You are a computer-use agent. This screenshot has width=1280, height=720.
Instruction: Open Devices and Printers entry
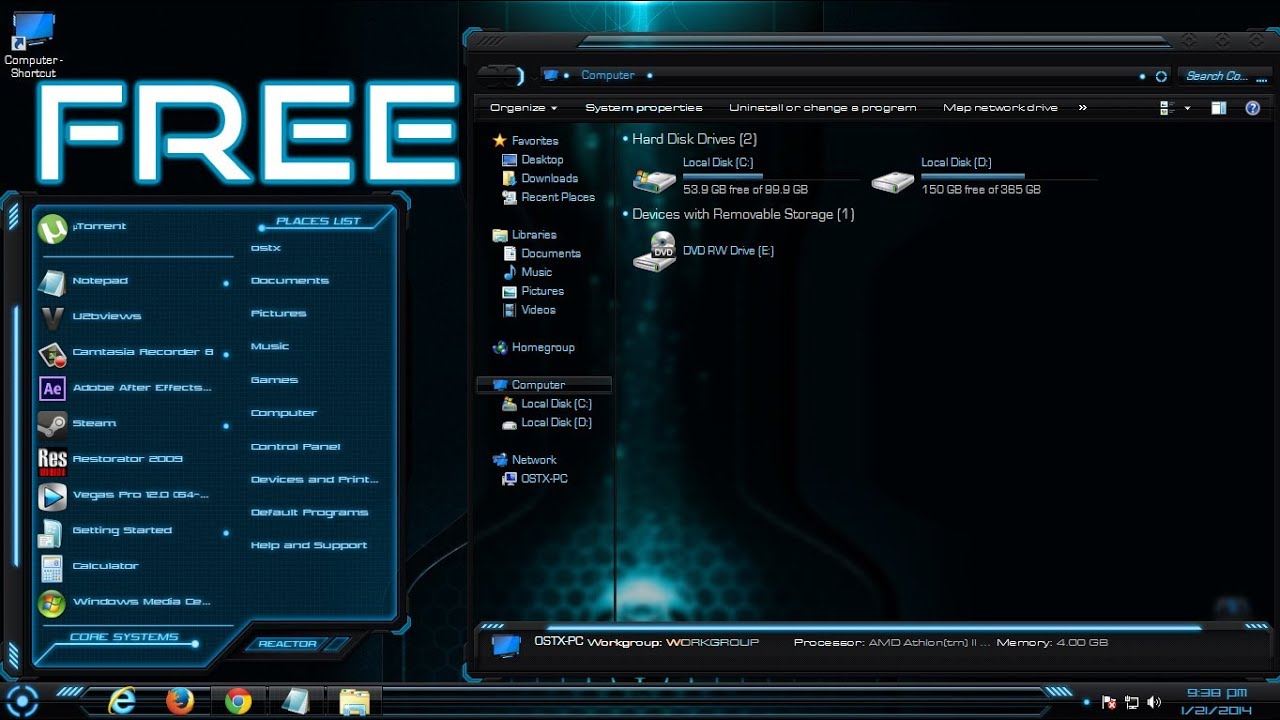(x=314, y=480)
